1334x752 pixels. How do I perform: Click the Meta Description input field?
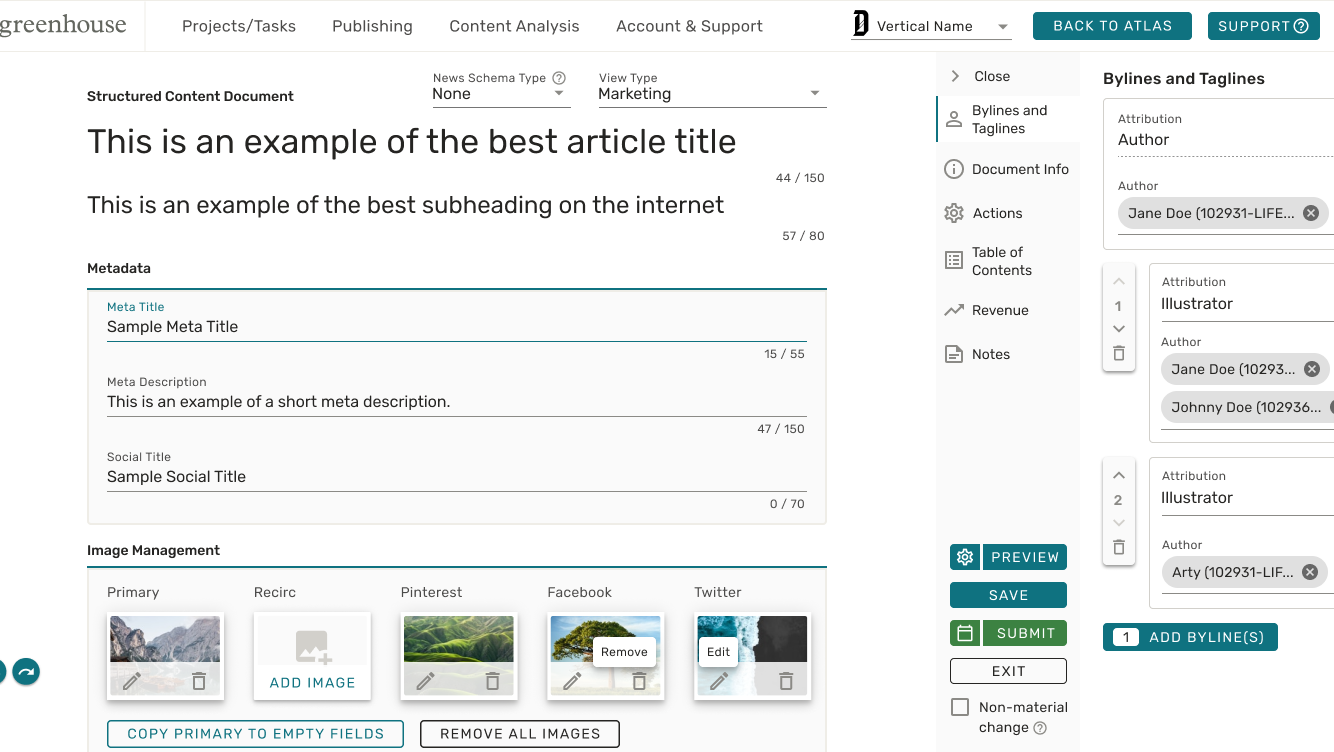click(456, 402)
